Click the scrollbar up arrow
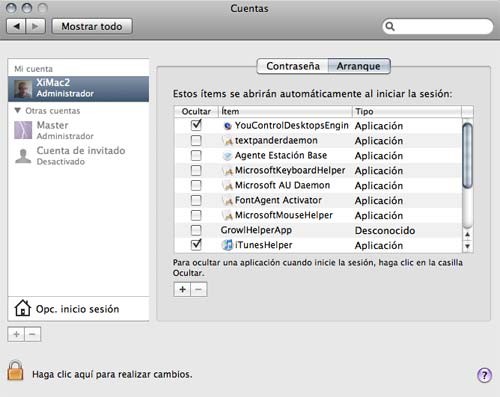This screenshot has width=500, height=397. (467, 235)
